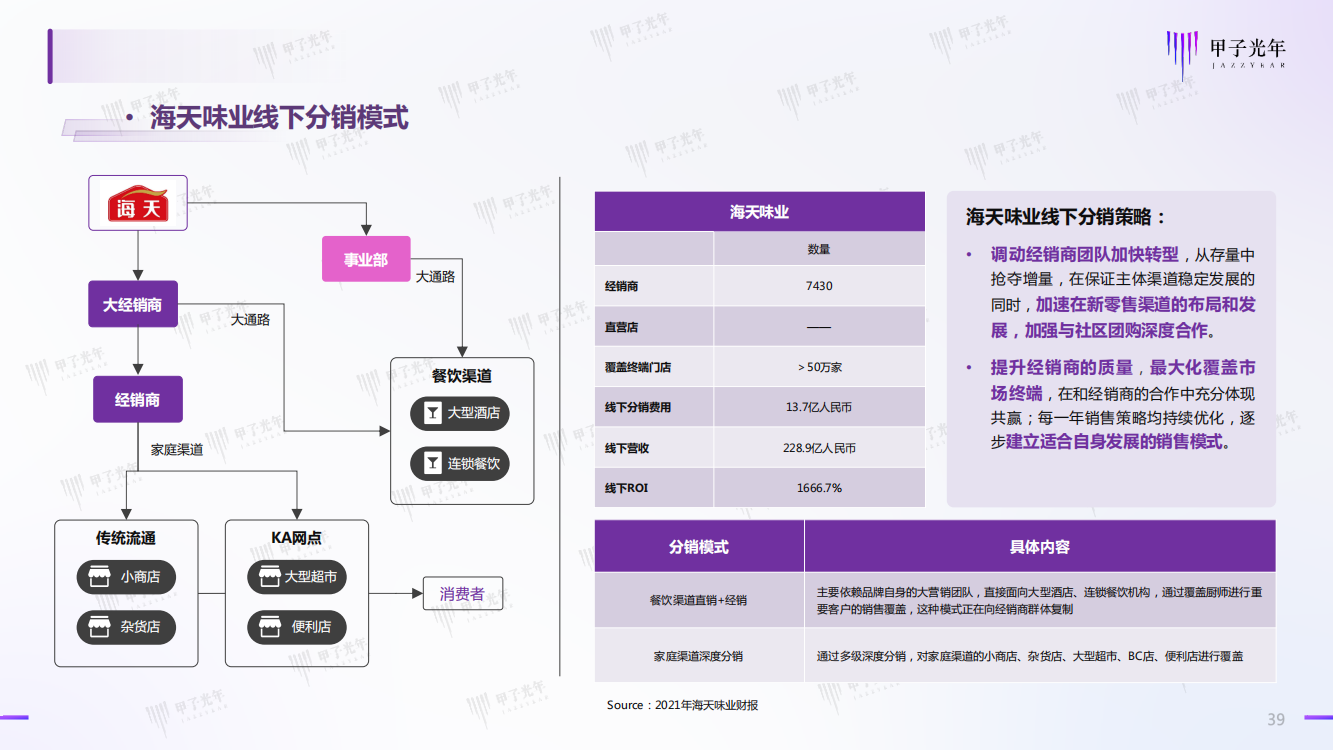
Task: Click the 海天味业 table header
Action: tap(760, 212)
